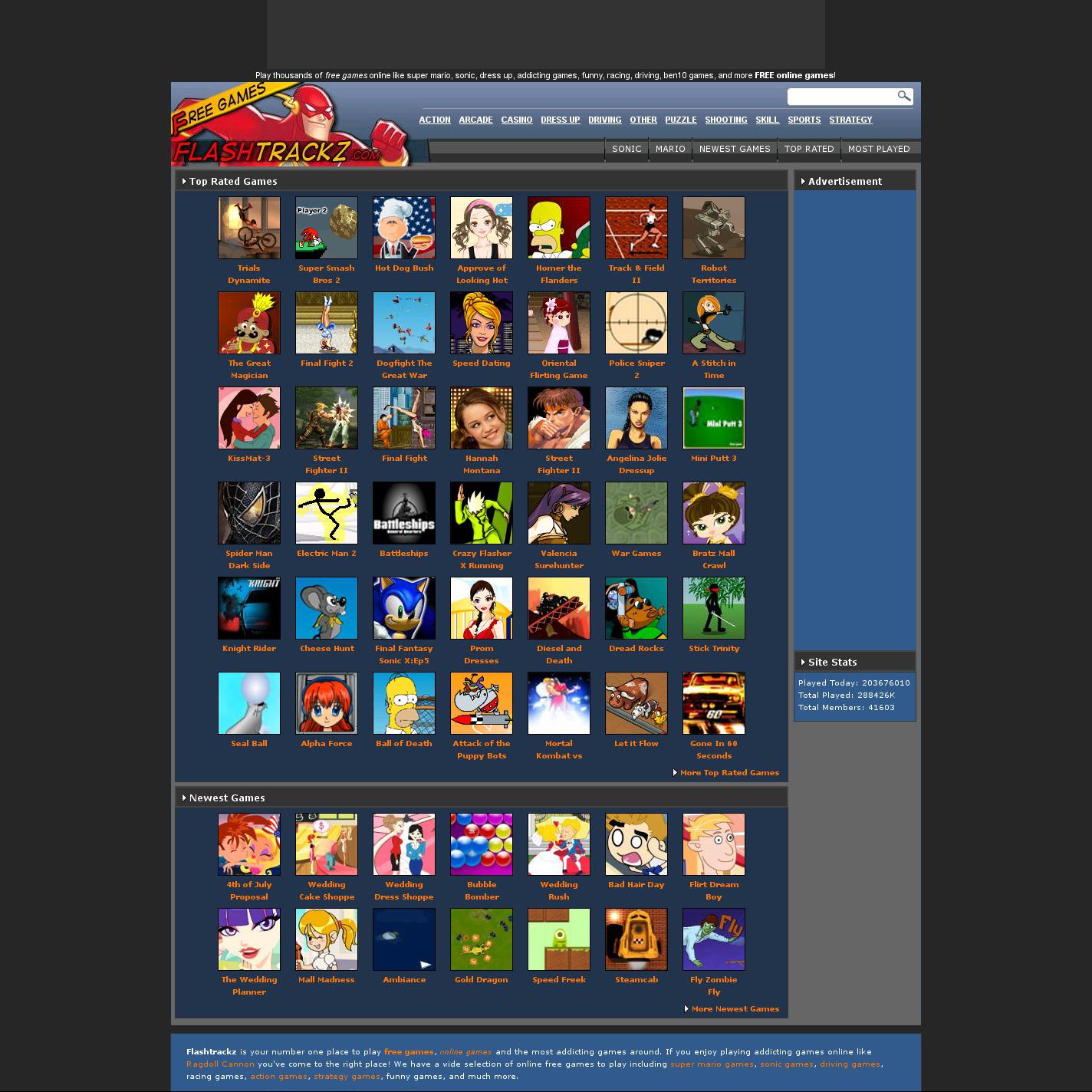The height and width of the screenshot is (1092, 1092).
Task: Click the Total Members: 41603 stat
Action: (x=847, y=707)
